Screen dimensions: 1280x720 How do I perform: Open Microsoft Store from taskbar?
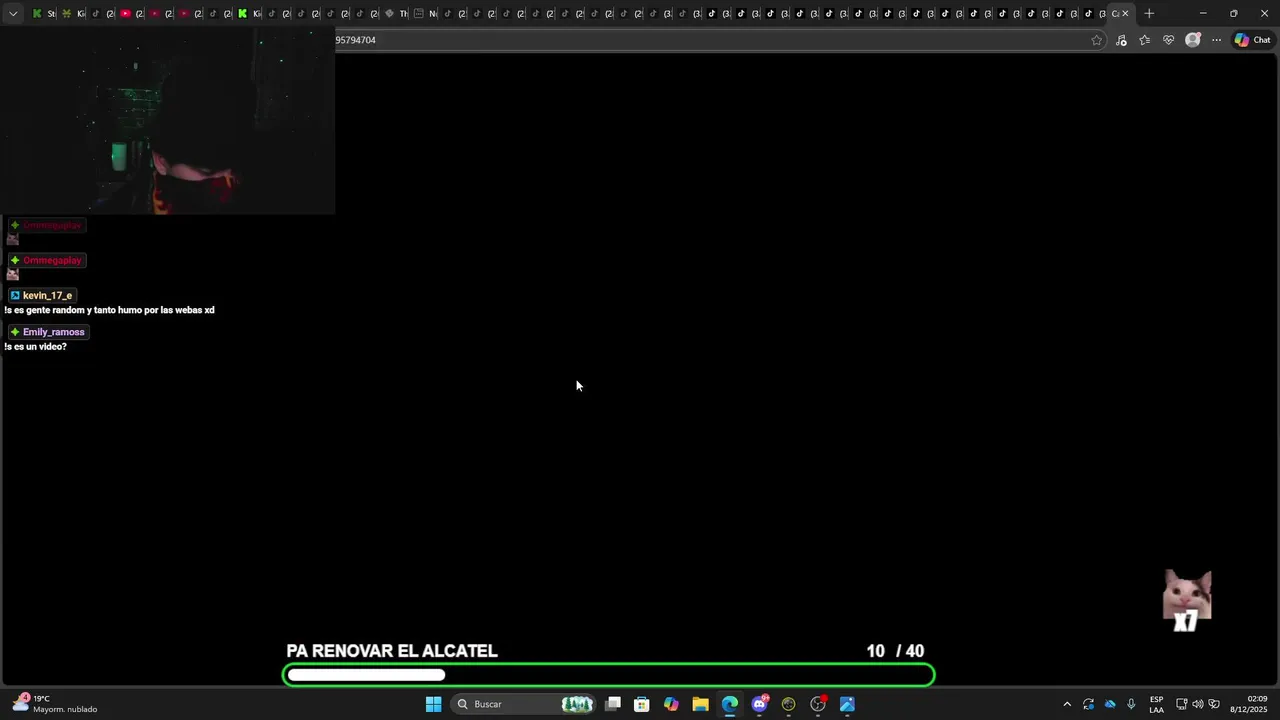click(642, 704)
